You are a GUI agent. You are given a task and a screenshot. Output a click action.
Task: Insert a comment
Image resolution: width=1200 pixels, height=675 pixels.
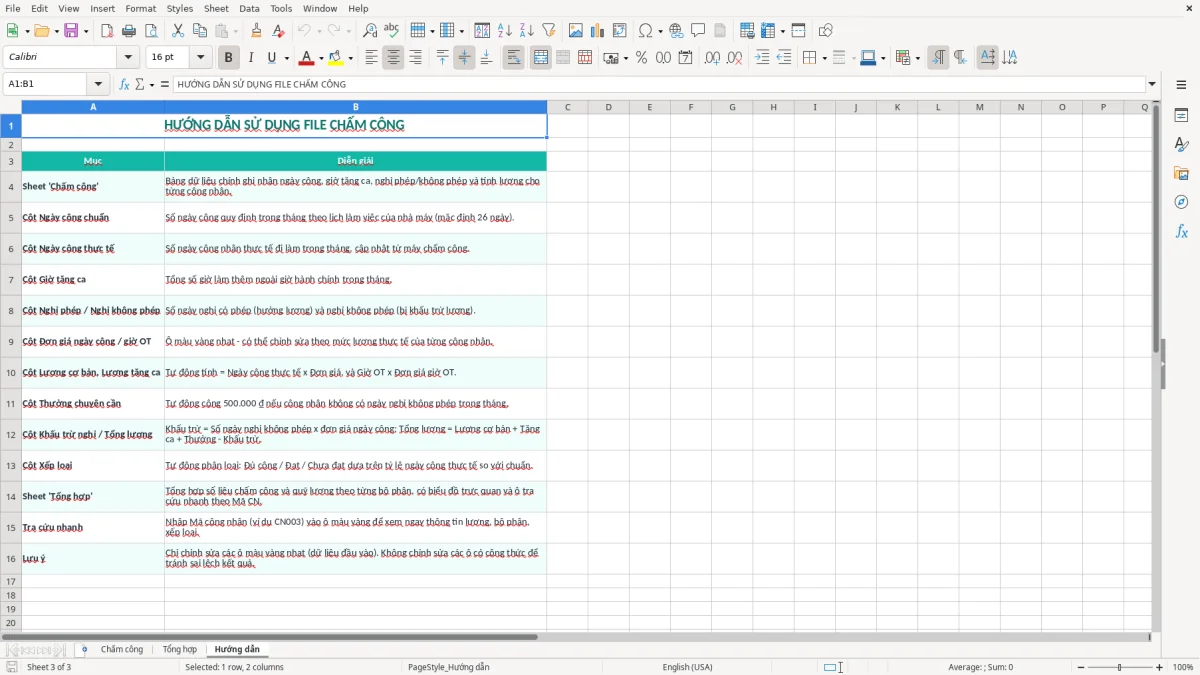(x=698, y=31)
